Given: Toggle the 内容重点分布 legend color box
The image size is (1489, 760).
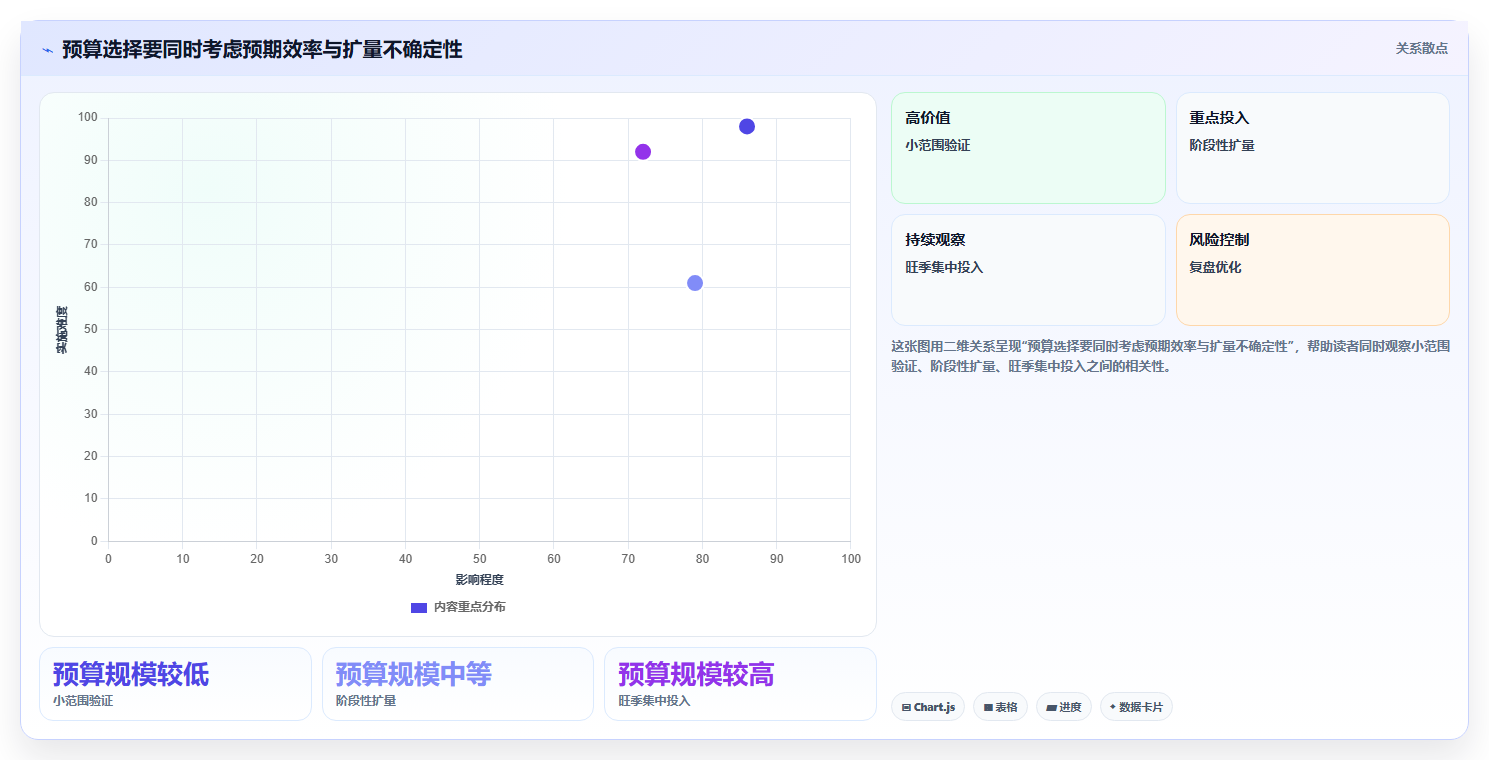Looking at the screenshot, I should pyautogui.click(x=419, y=608).
